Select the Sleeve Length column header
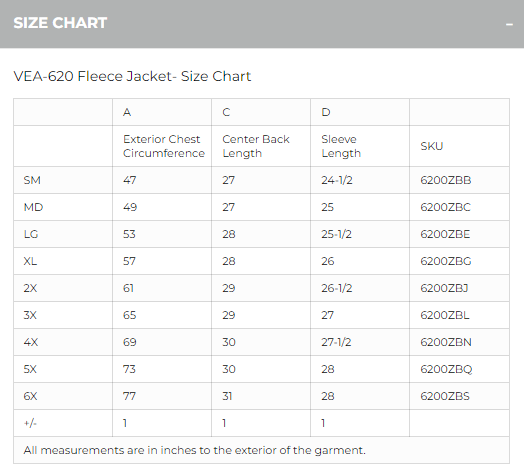 click(x=341, y=146)
